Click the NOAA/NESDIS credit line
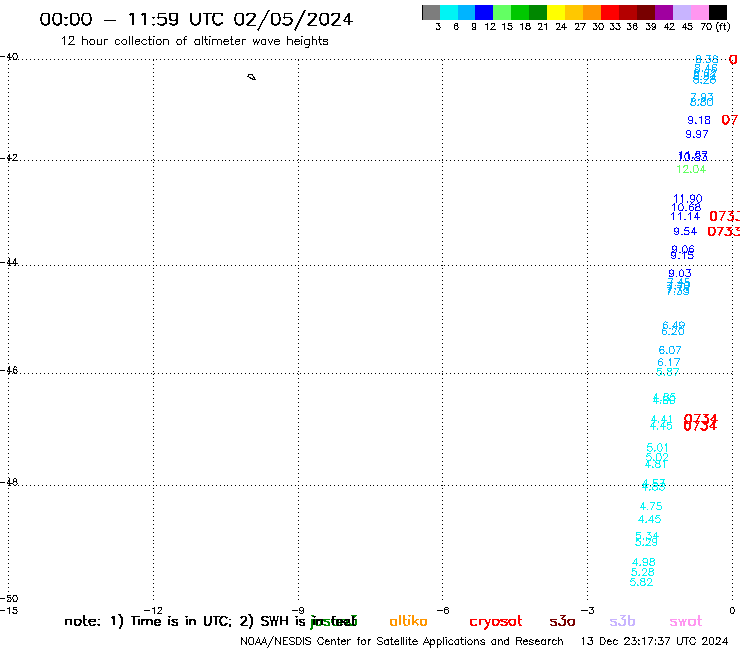 point(402,642)
